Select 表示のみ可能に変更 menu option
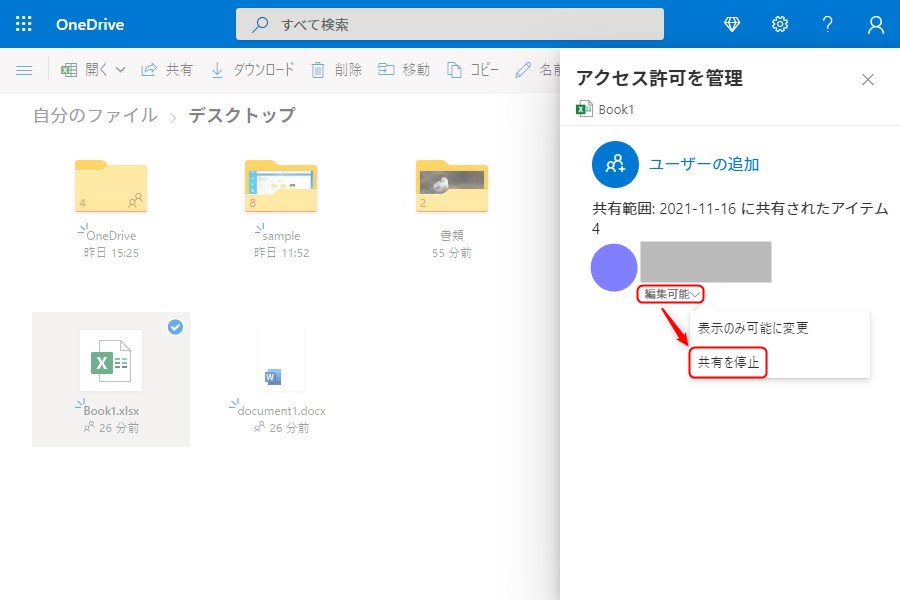900x600 pixels. (753, 328)
